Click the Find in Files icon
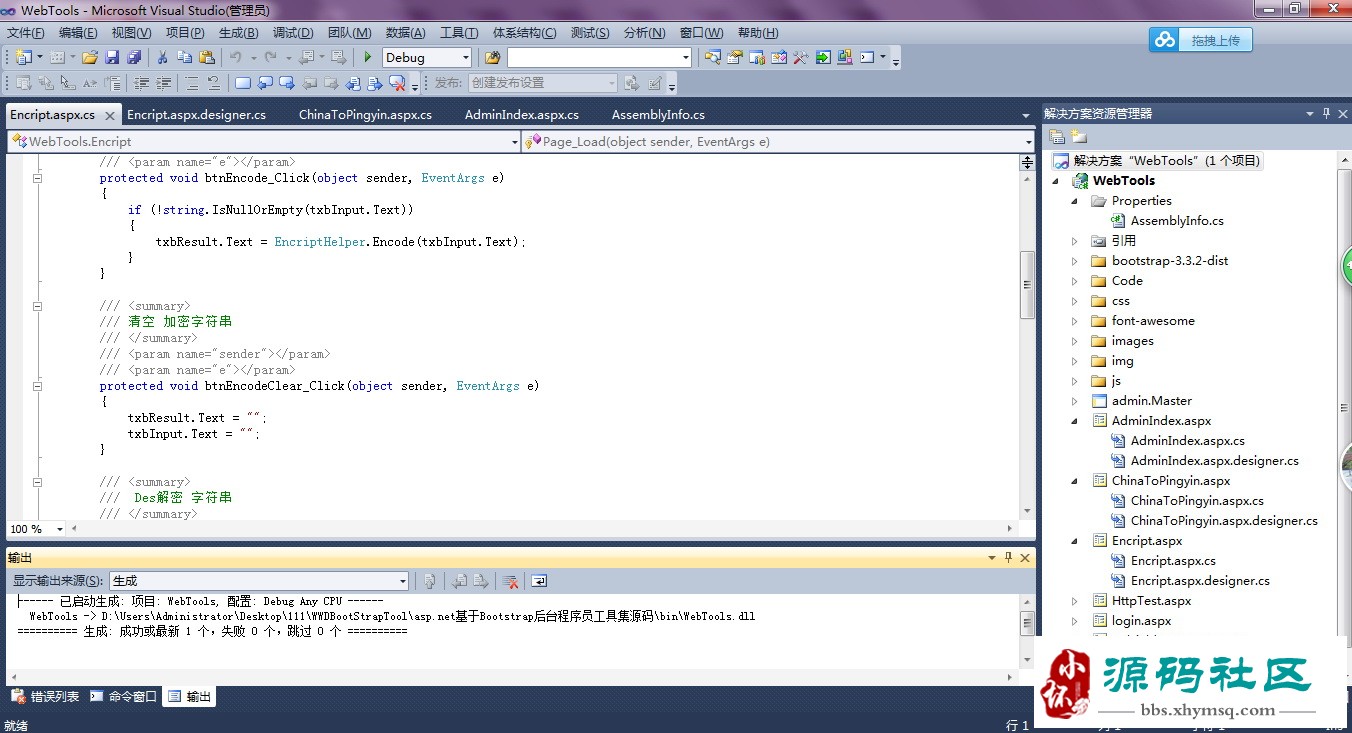Image resolution: width=1352 pixels, height=733 pixels. [x=492, y=57]
